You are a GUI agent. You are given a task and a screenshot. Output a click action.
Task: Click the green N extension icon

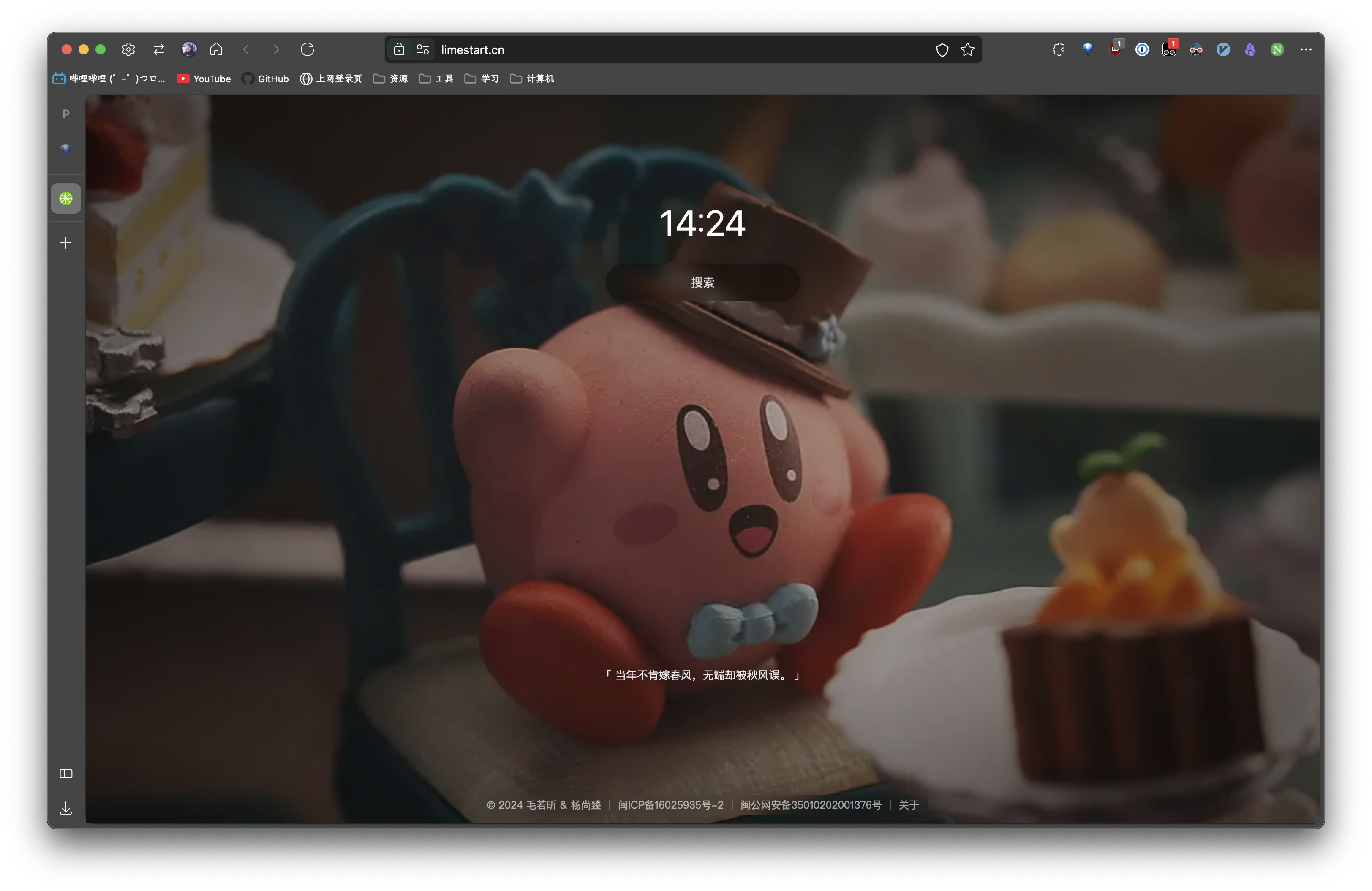click(x=1277, y=49)
